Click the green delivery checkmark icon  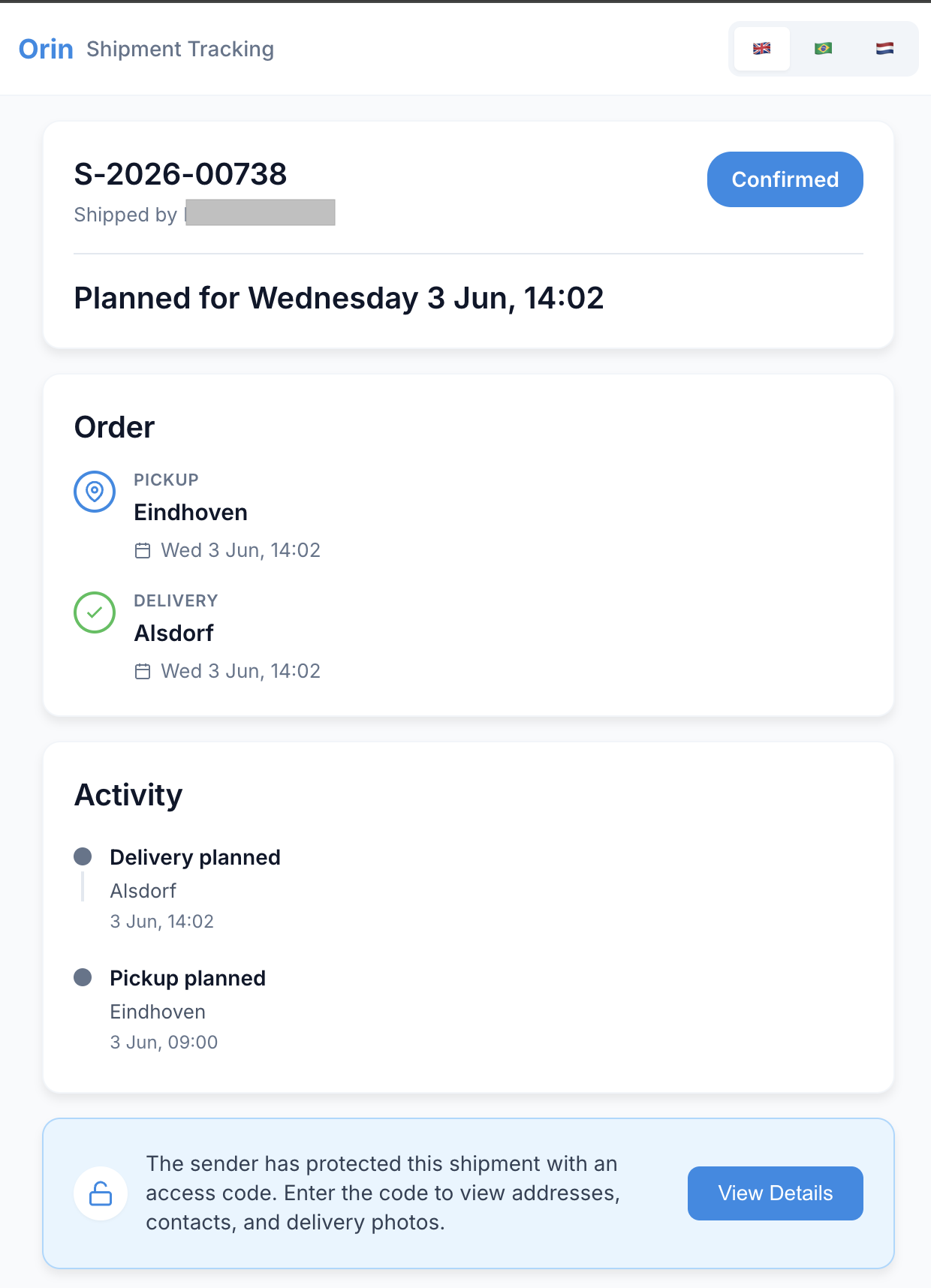[95, 612]
